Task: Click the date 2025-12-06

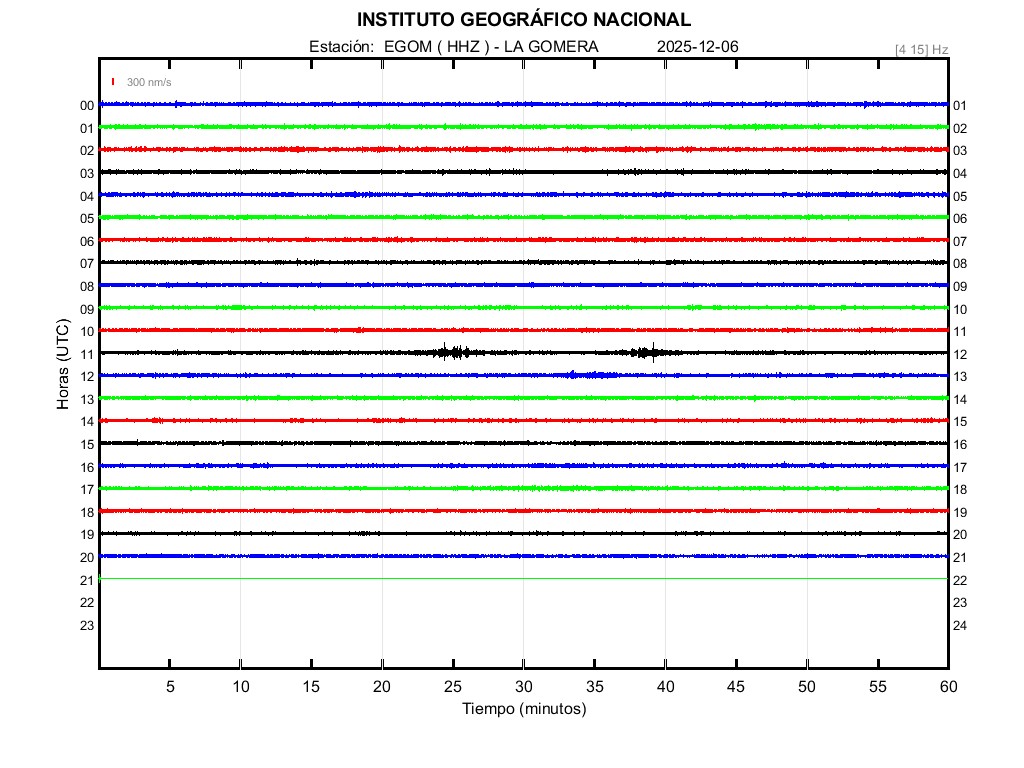Action: (x=698, y=47)
